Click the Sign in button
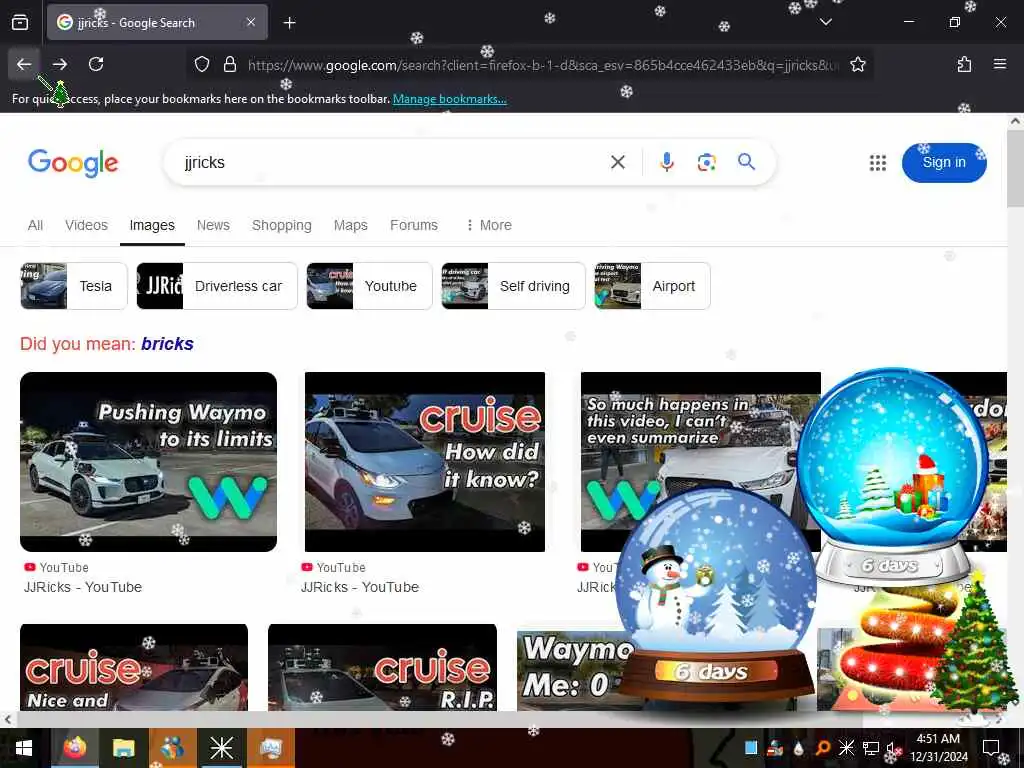The image size is (1024, 768). pos(944,163)
